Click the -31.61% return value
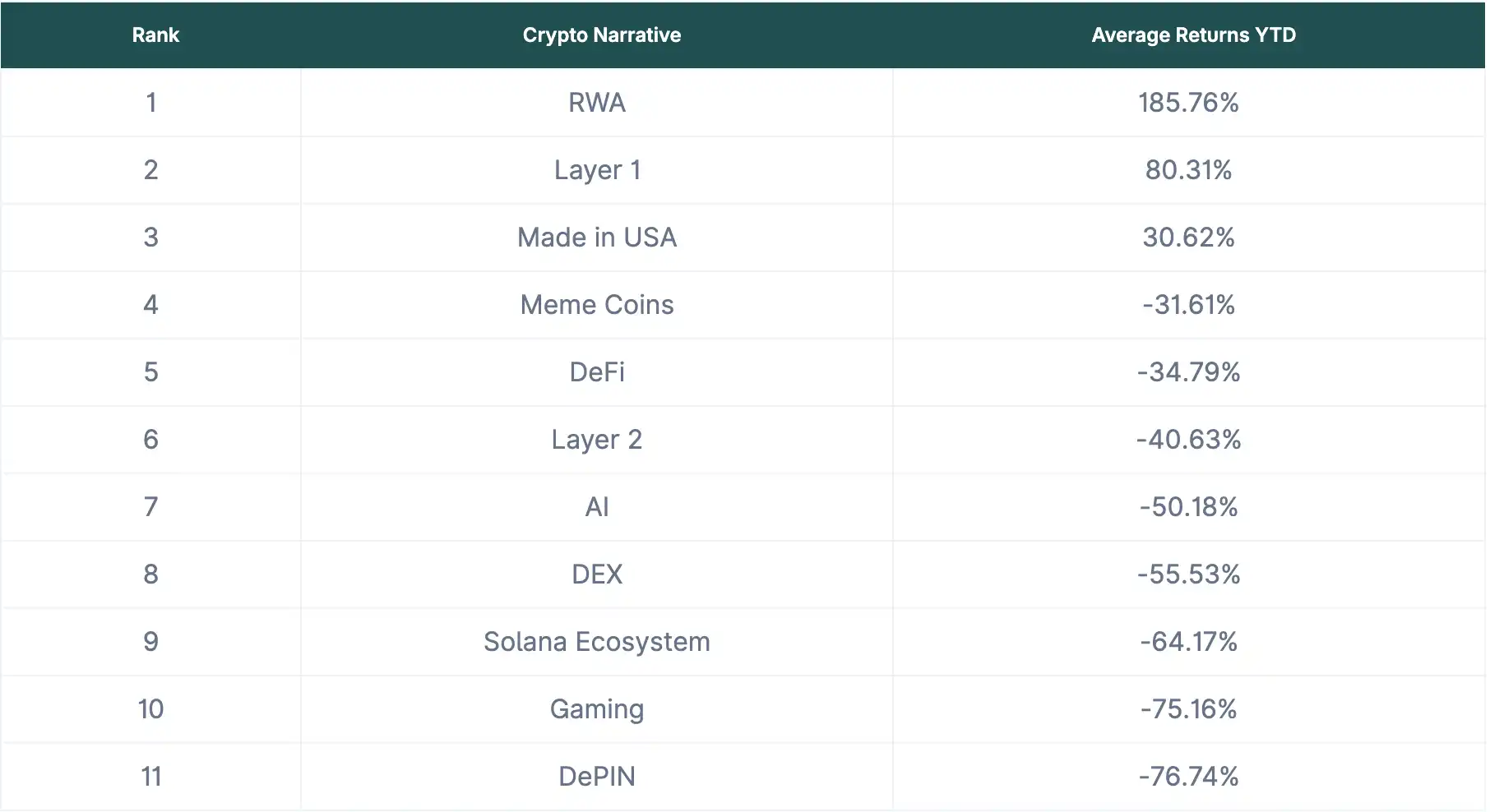The image size is (1490, 812). coord(1188,305)
